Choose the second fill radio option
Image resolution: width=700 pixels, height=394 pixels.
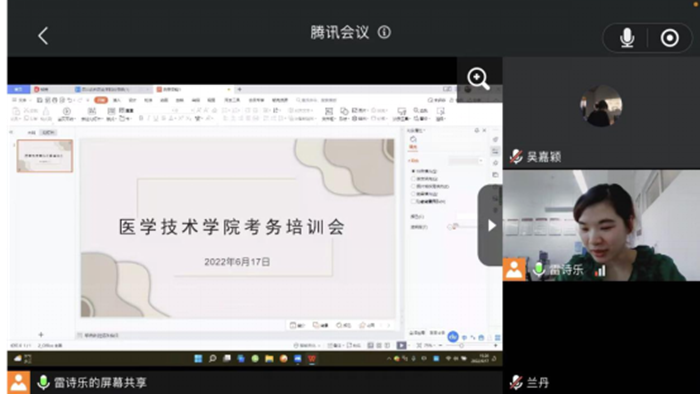pyautogui.click(x=413, y=178)
